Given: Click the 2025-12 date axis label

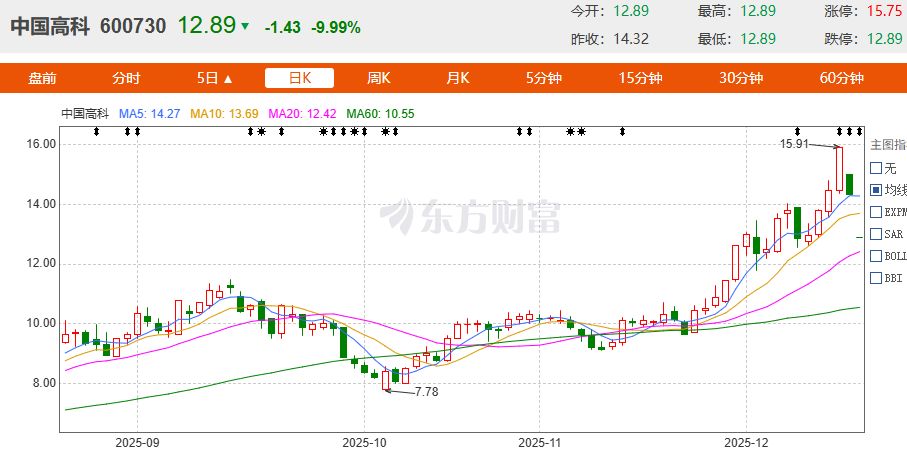Looking at the screenshot, I should pos(747,443).
